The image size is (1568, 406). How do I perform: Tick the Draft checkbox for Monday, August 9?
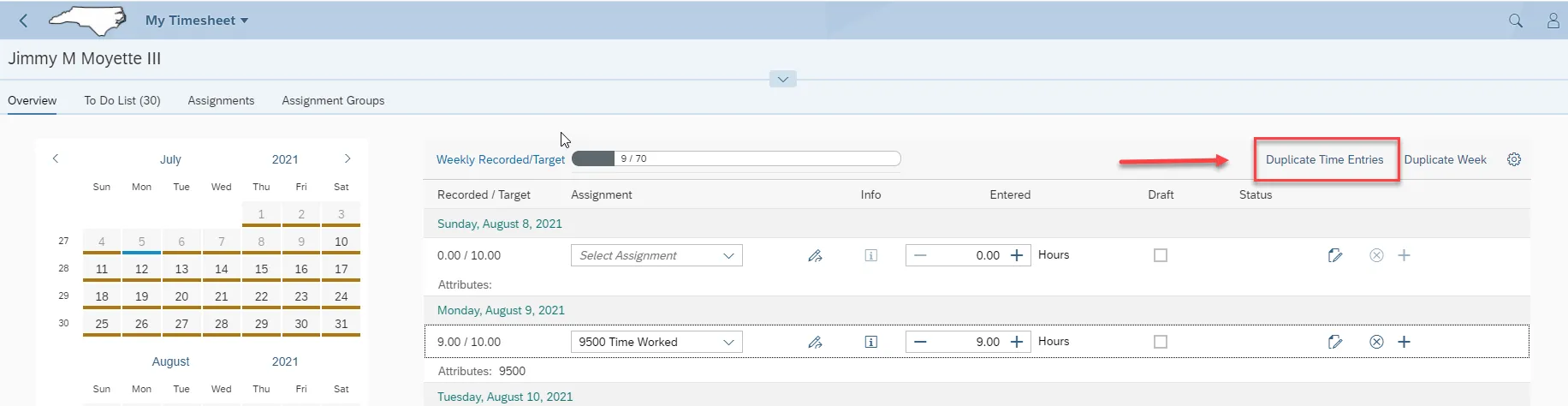tap(1161, 342)
